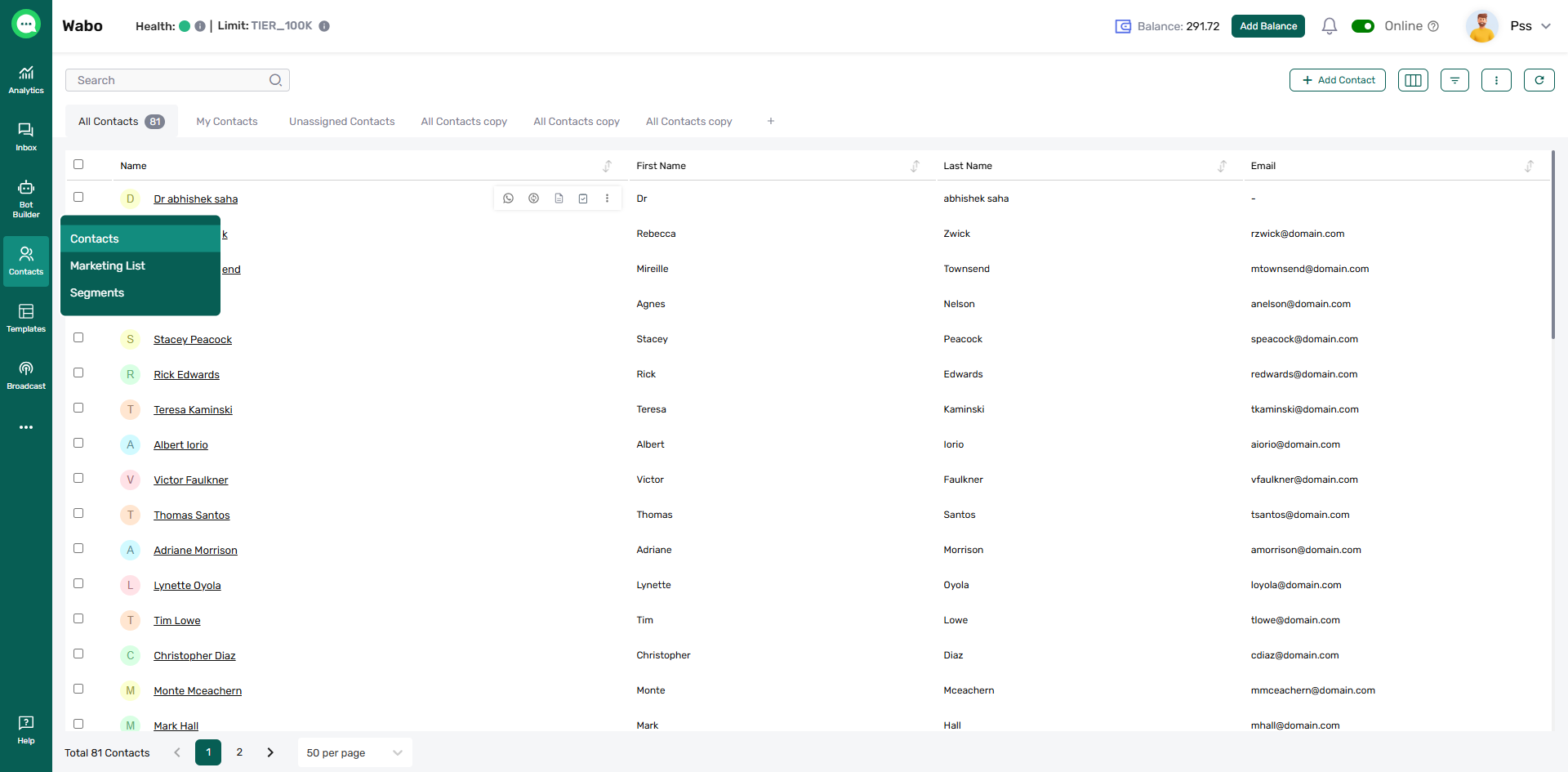
Task: Refresh the contacts list
Action: 1539,80
